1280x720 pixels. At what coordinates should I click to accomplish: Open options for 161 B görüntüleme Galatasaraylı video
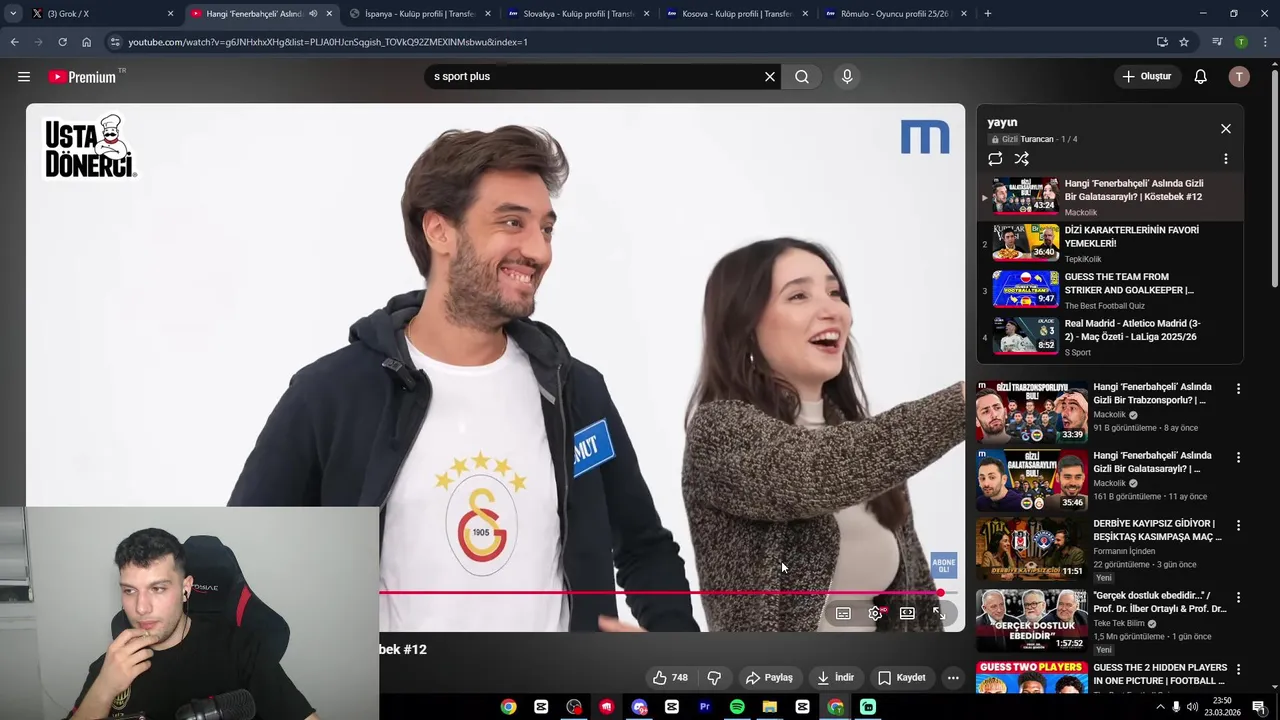pos(1238,457)
